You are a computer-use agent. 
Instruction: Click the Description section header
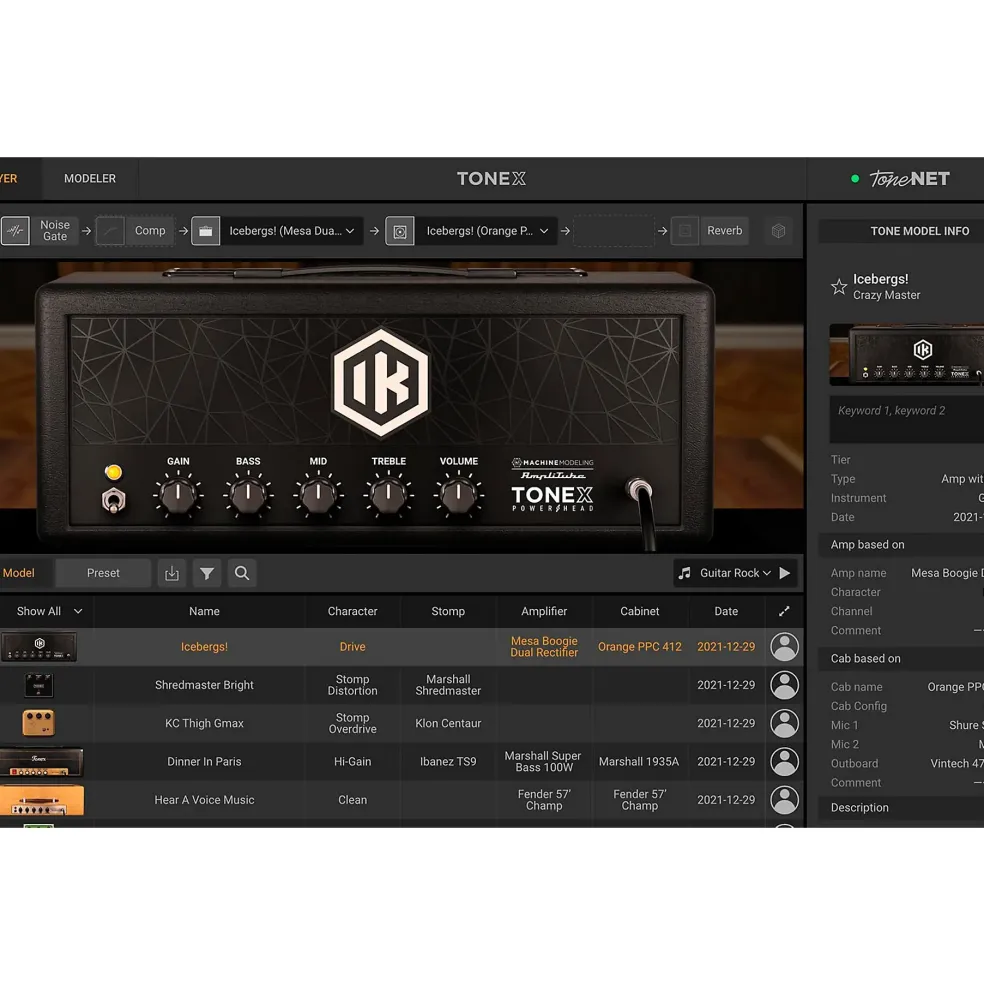coord(901,808)
